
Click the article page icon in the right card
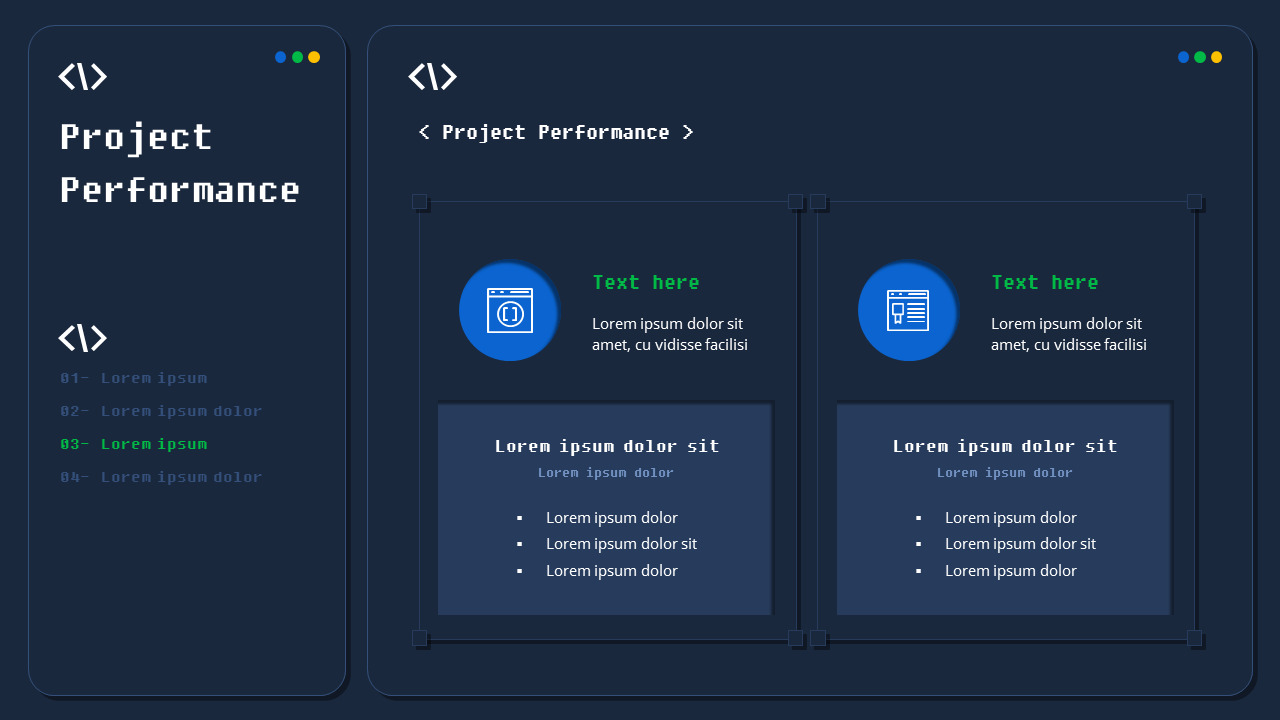tap(907, 311)
